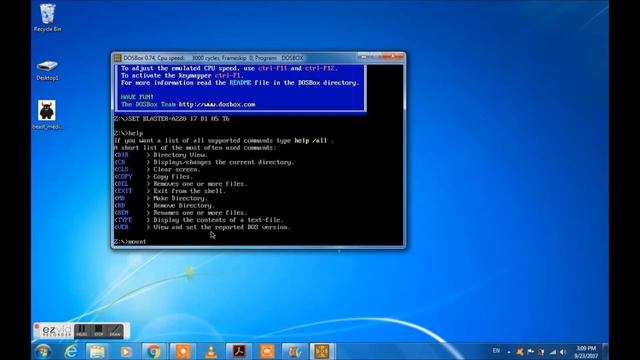The height and width of the screenshot is (360, 640).
Task: Click the red shield tray icon
Action: [541, 351]
